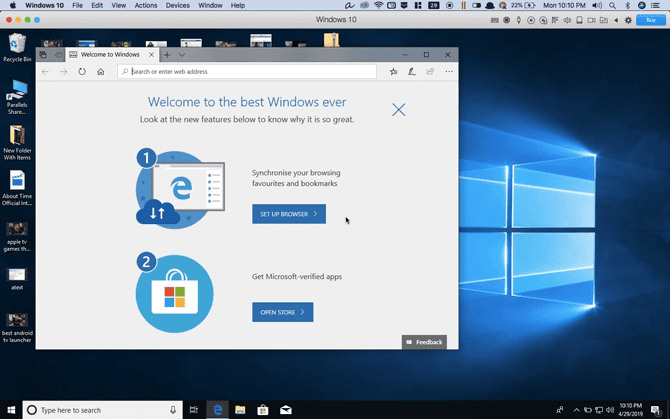Open the Devices menu in Parallels
The width and height of the screenshot is (670, 419).
177,6
